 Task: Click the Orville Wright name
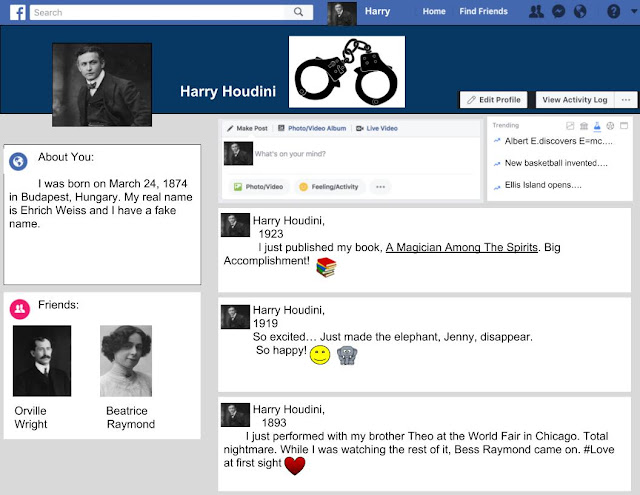tap(31, 417)
